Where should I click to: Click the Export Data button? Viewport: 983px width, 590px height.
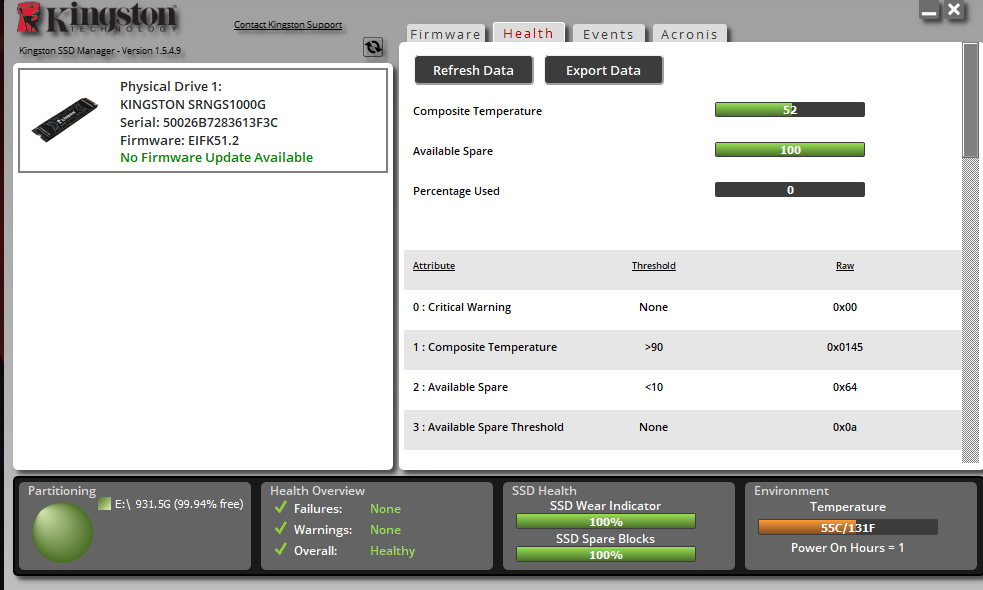[603, 70]
